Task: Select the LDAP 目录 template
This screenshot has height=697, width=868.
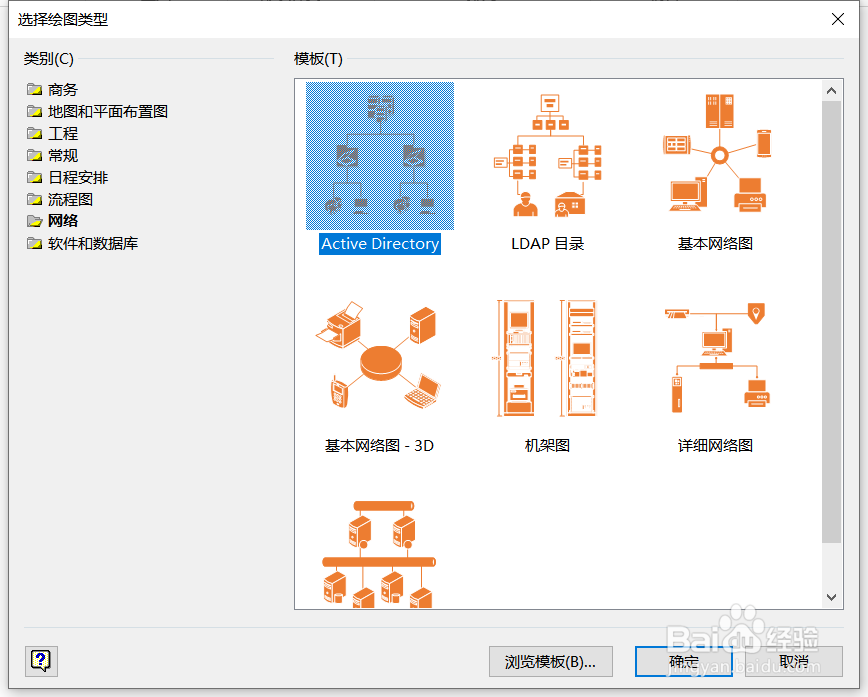Action: click(x=549, y=155)
